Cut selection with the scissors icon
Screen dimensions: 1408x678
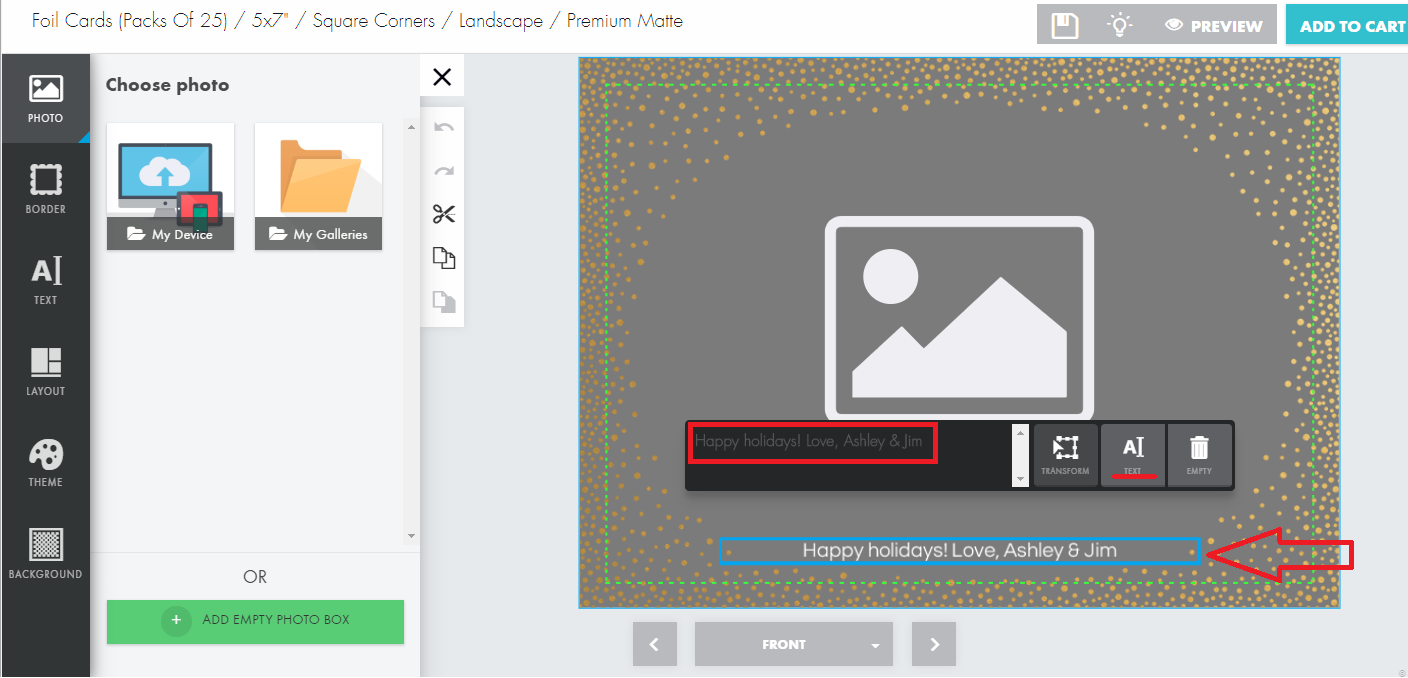(x=443, y=214)
